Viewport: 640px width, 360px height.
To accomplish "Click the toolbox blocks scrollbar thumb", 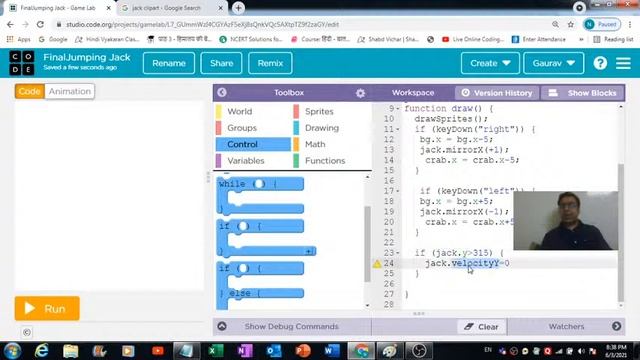I will [x=367, y=244].
